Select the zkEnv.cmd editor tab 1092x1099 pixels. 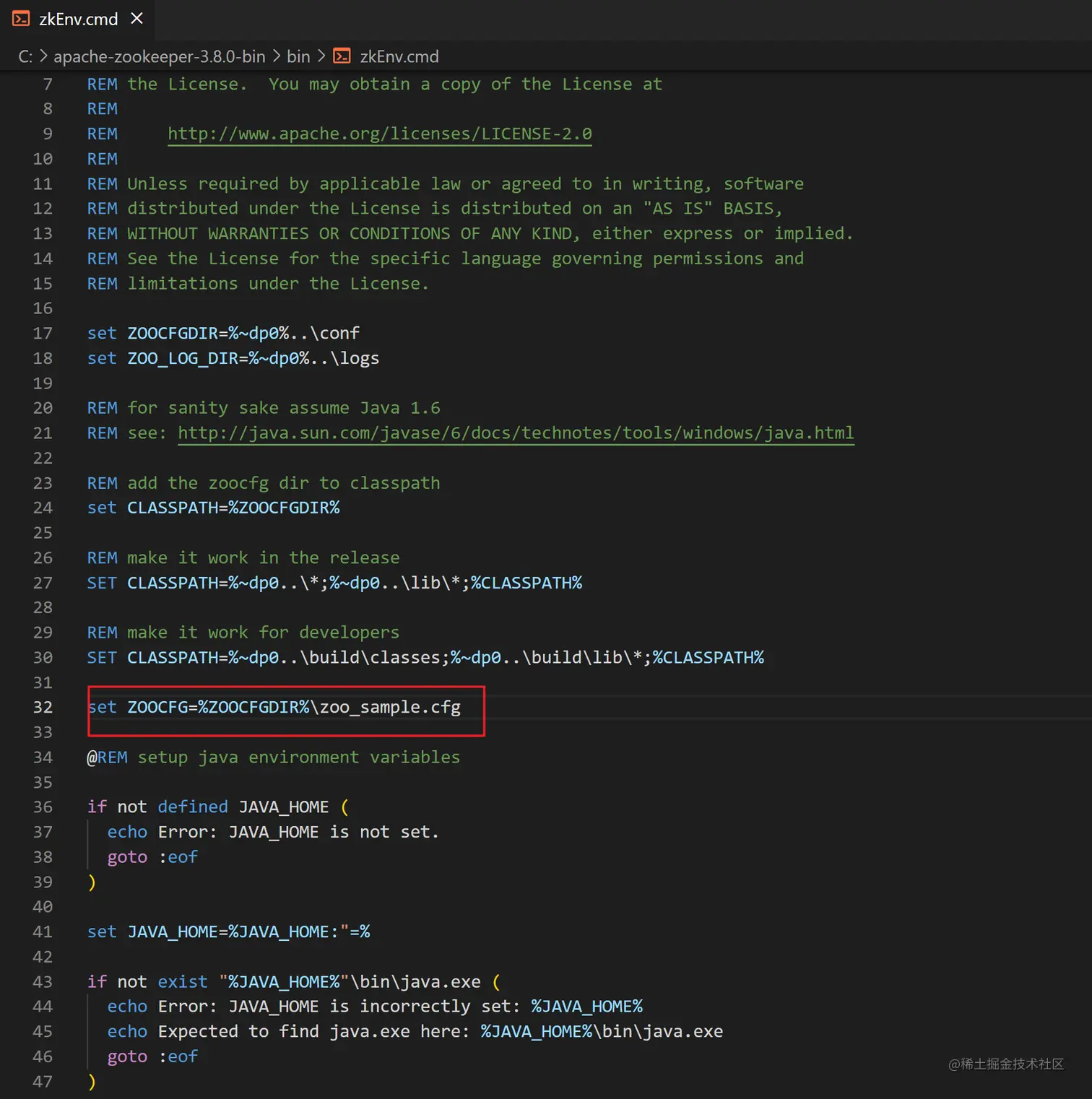[x=78, y=19]
